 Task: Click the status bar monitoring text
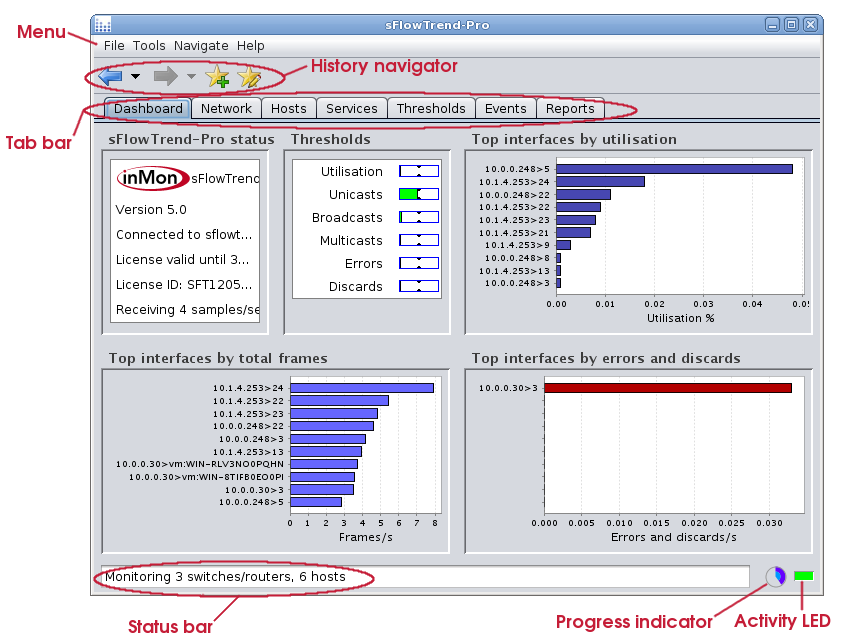[225, 577]
